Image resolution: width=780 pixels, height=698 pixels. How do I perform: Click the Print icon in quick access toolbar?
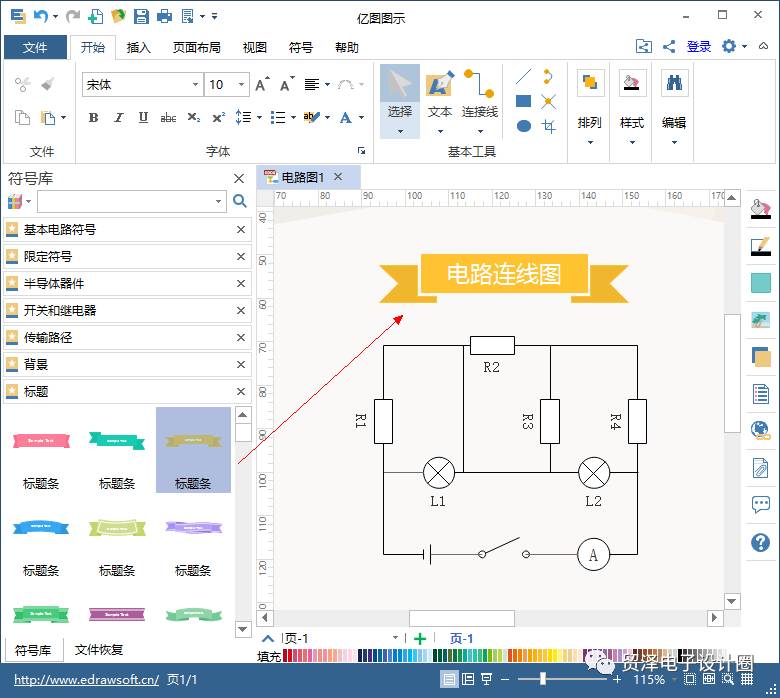tap(164, 16)
